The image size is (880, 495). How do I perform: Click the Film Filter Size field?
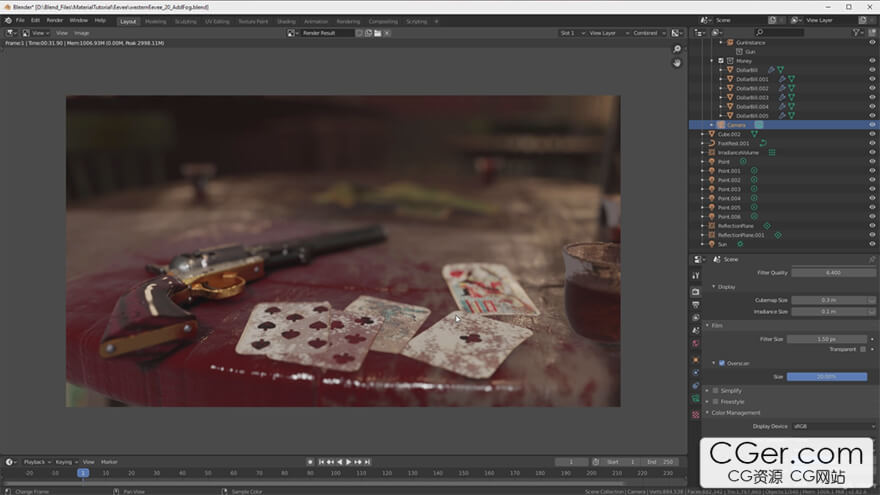[x=827, y=339]
